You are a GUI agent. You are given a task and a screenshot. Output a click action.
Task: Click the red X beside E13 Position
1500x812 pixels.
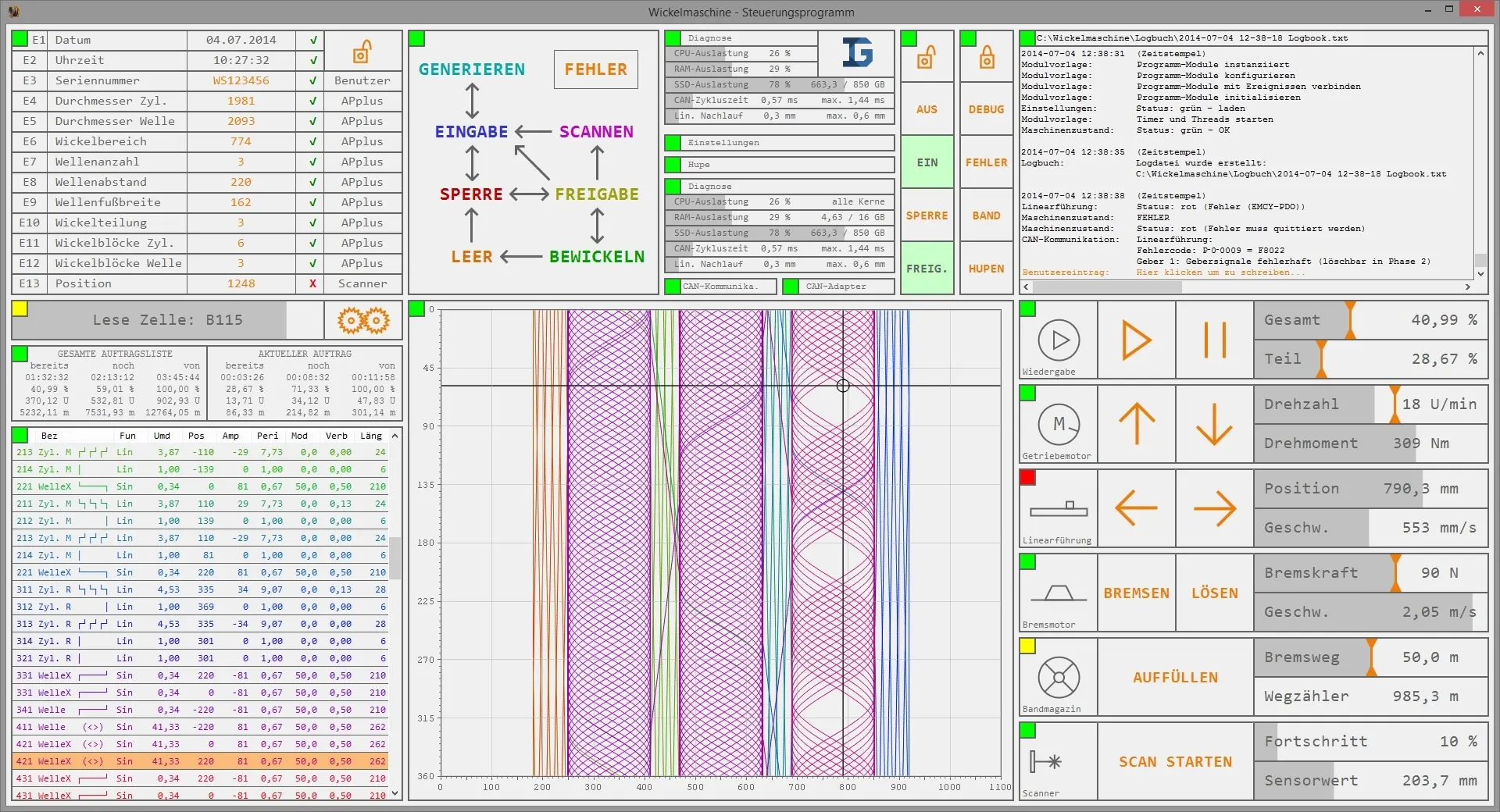point(311,284)
